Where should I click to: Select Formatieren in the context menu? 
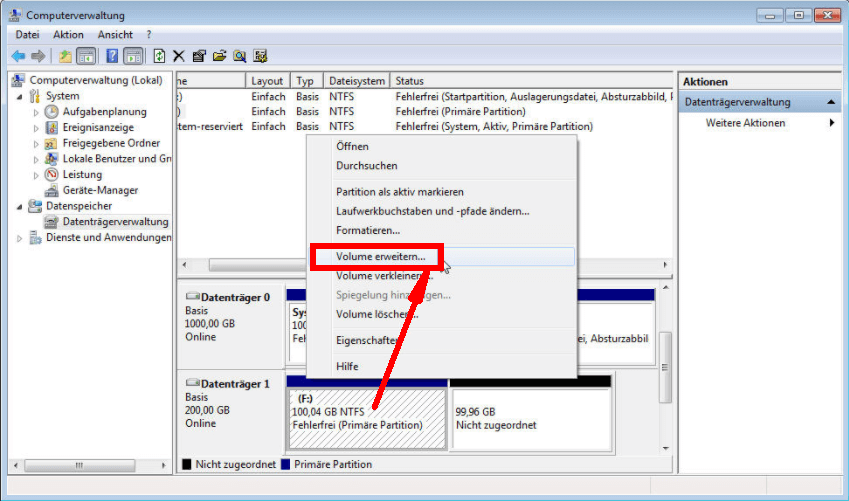[367, 230]
